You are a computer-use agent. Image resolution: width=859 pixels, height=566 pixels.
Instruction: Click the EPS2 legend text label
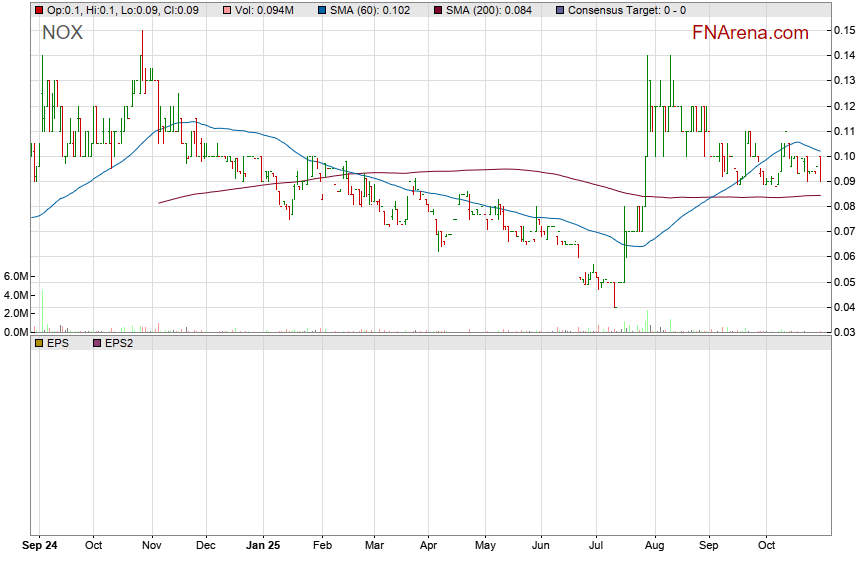[x=120, y=342]
